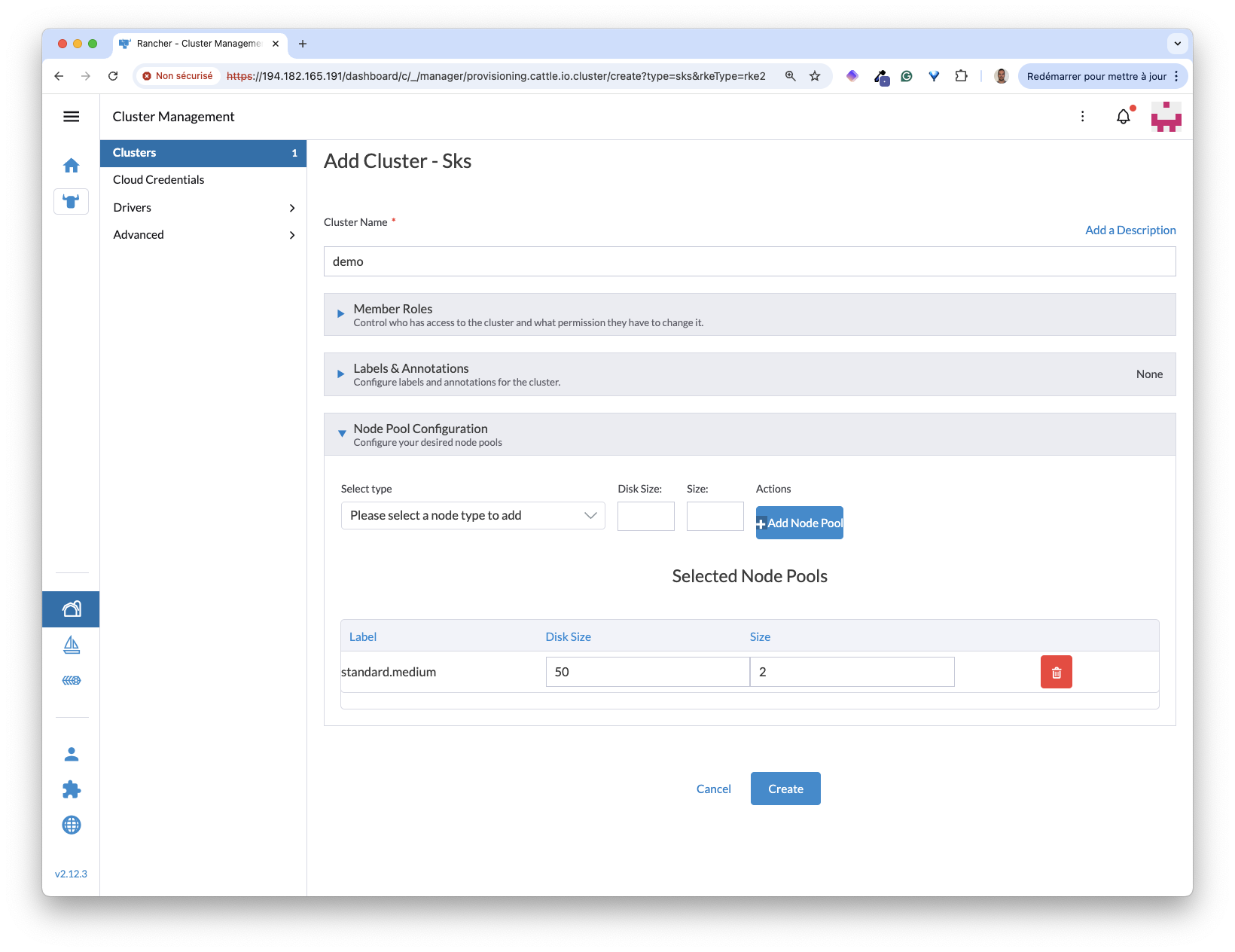Delete the standard.medium node pool
This screenshot has height=952, width=1235.
[x=1056, y=673]
